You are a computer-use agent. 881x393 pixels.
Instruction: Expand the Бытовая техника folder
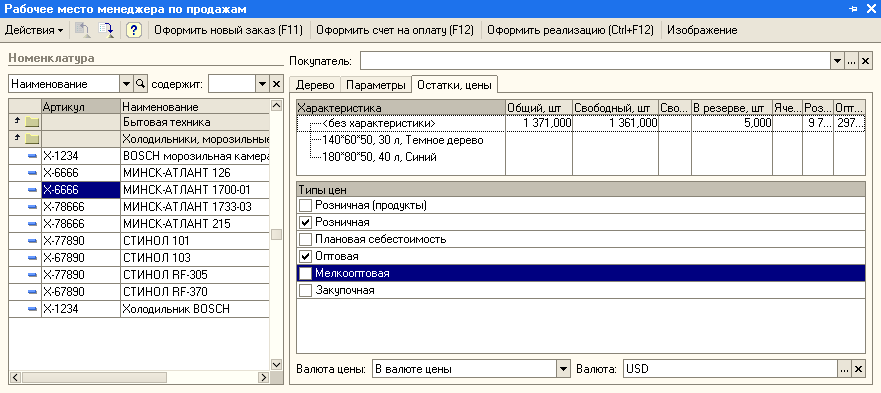coord(17,121)
